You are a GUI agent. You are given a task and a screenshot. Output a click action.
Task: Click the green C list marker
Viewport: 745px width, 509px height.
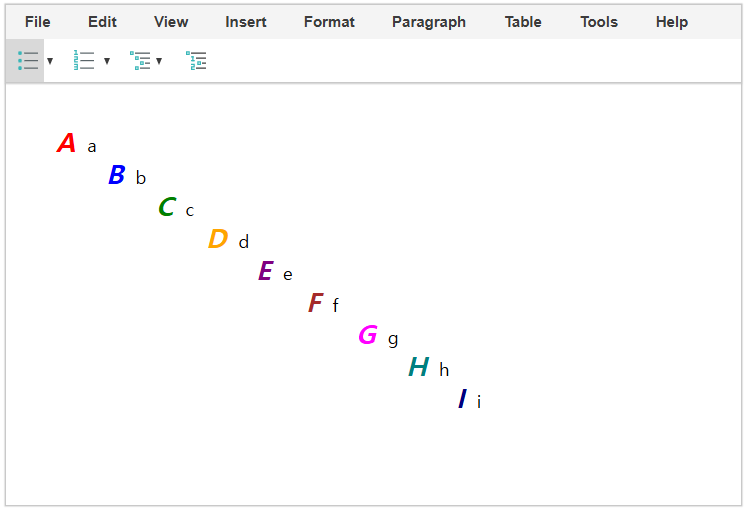click(167, 207)
